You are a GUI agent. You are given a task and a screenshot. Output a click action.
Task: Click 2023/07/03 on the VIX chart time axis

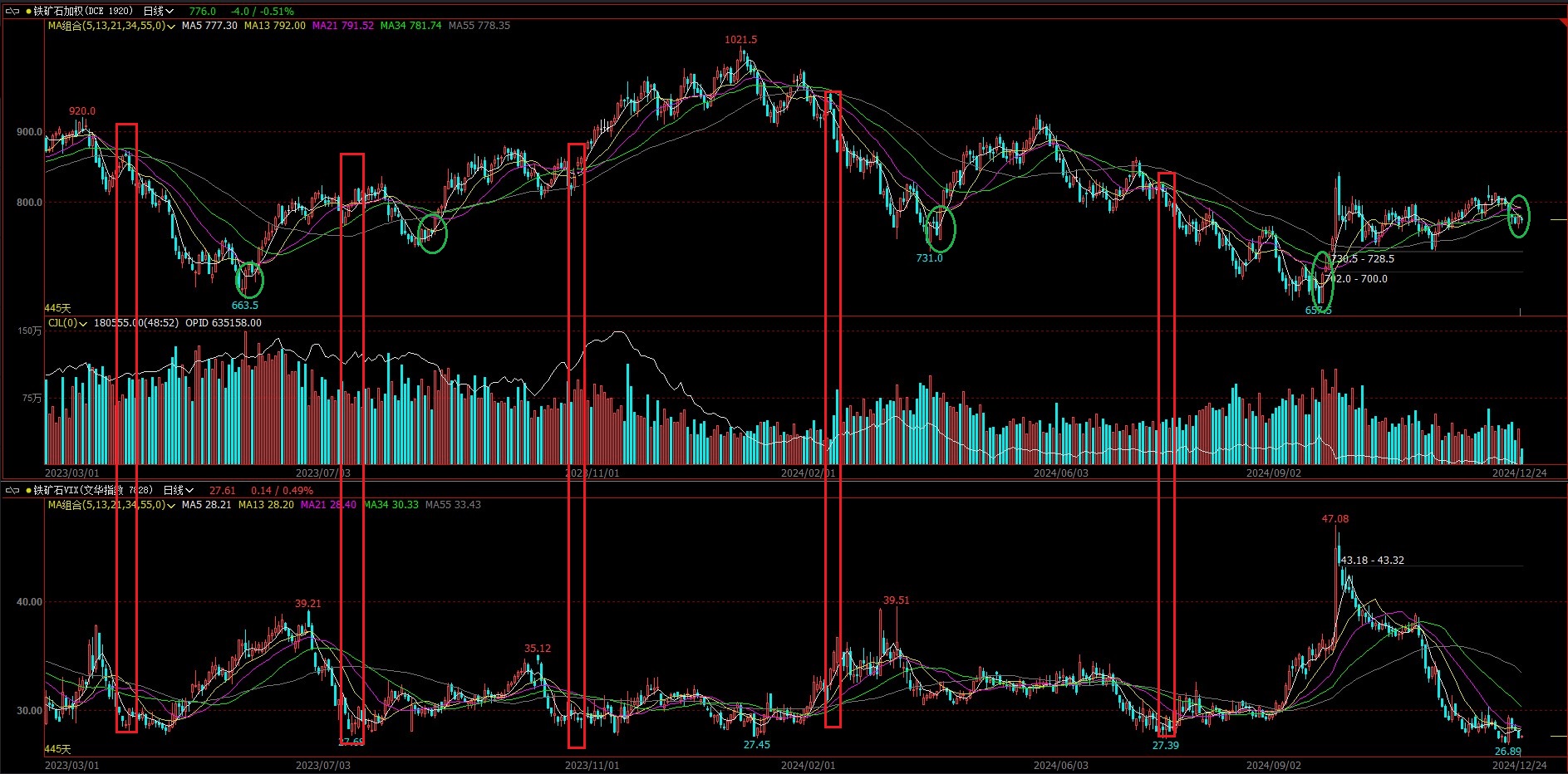click(323, 766)
